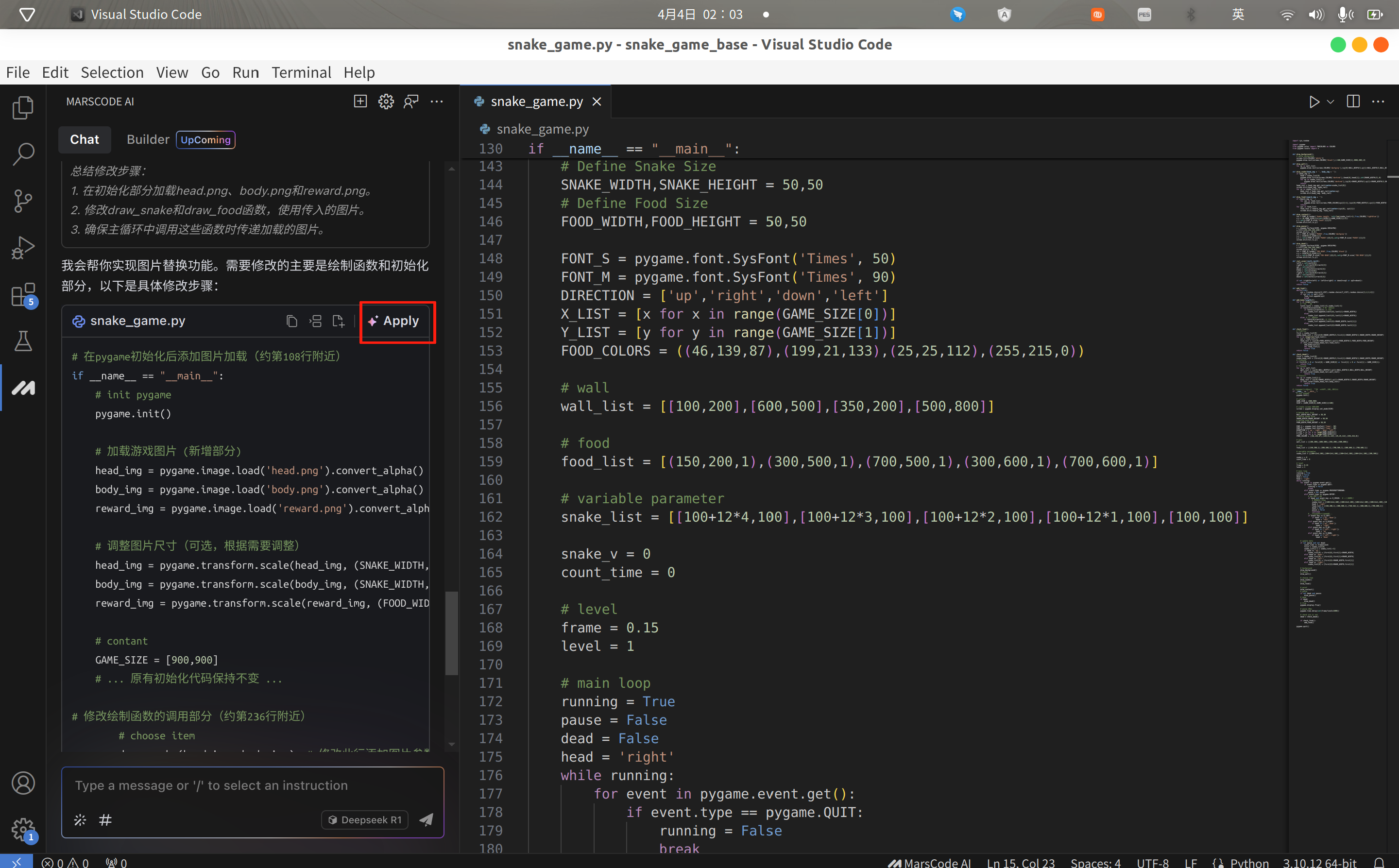1399x868 pixels.
Task: Open the Testing flask icon
Action: tap(23, 341)
